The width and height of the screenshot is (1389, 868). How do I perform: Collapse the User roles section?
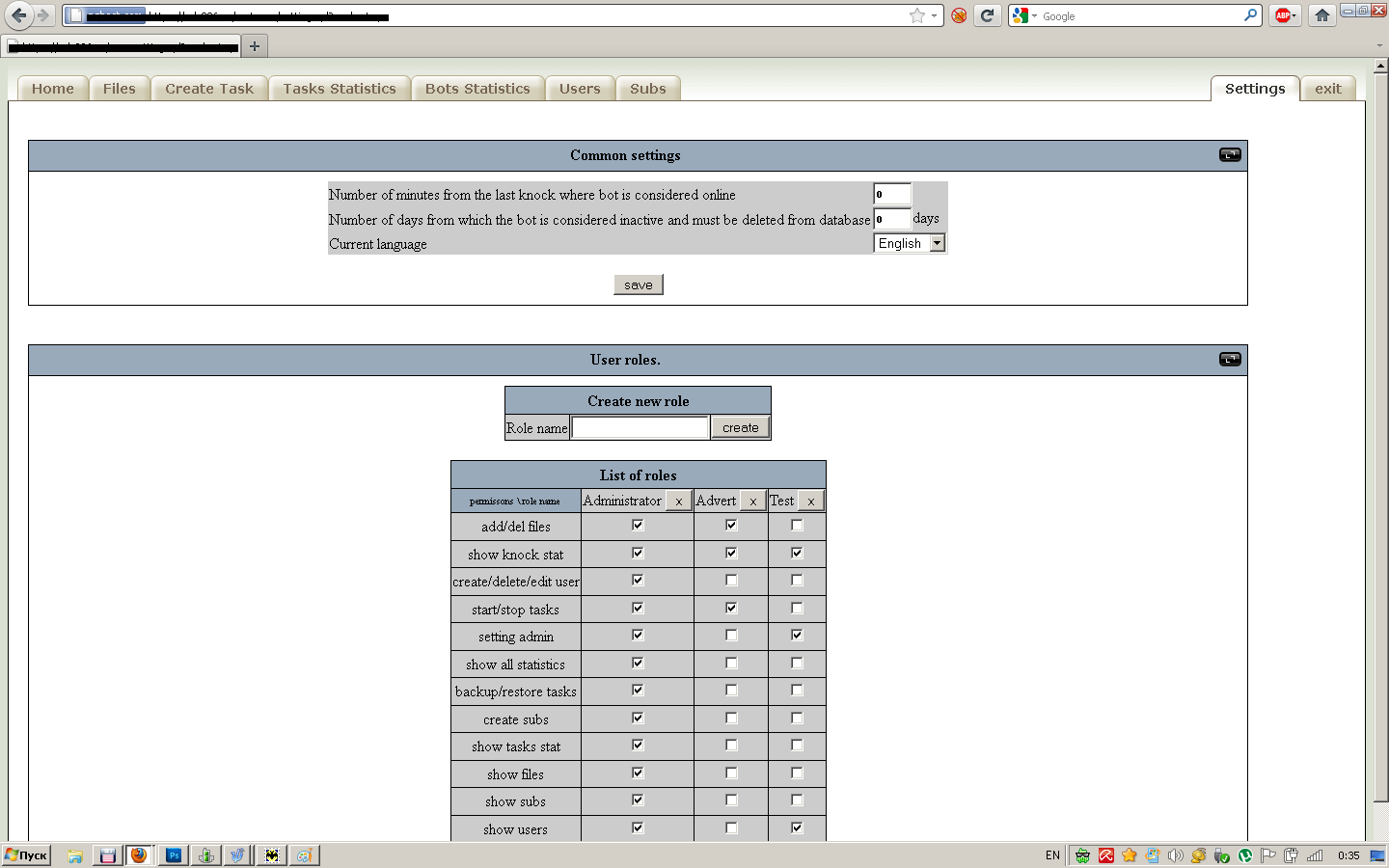(x=1230, y=359)
